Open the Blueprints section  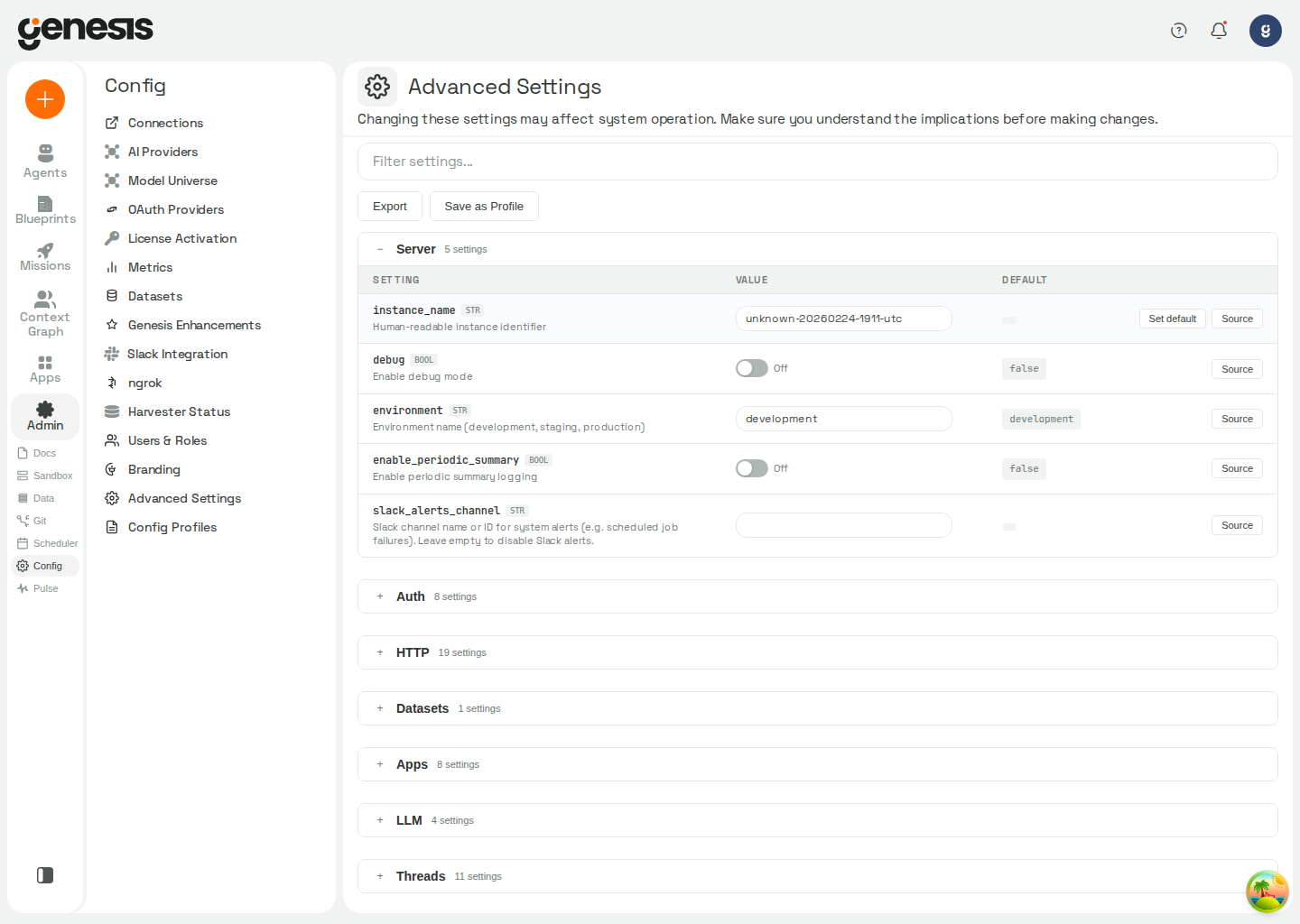[x=45, y=210]
